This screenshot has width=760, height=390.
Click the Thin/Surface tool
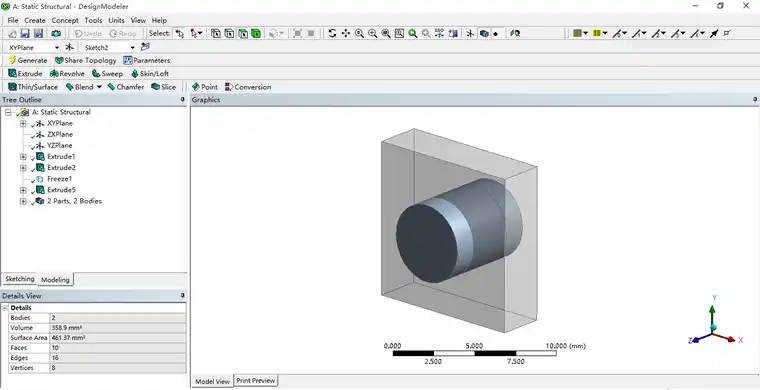coord(33,87)
